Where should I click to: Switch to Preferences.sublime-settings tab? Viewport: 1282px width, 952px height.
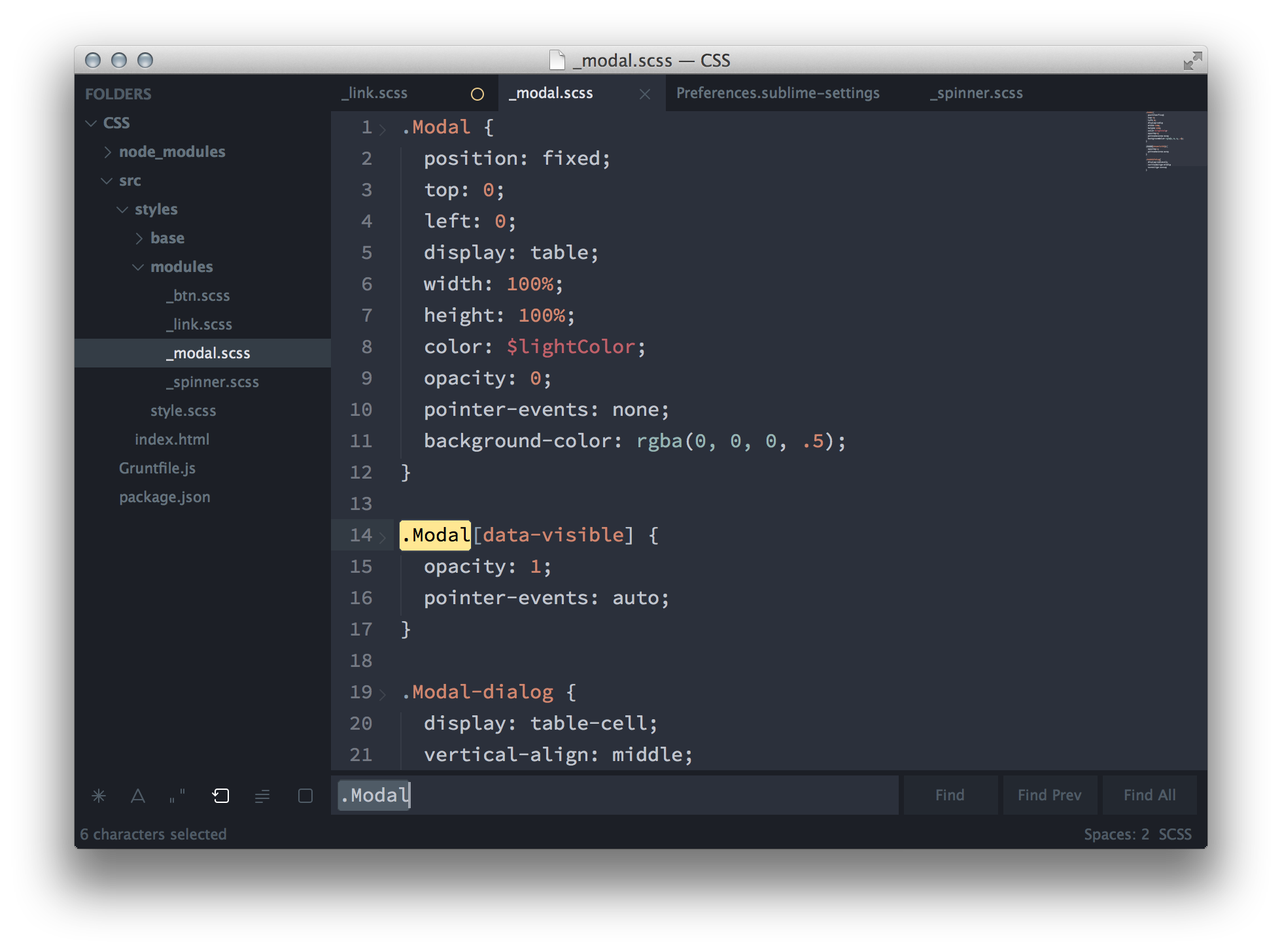[x=778, y=93]
